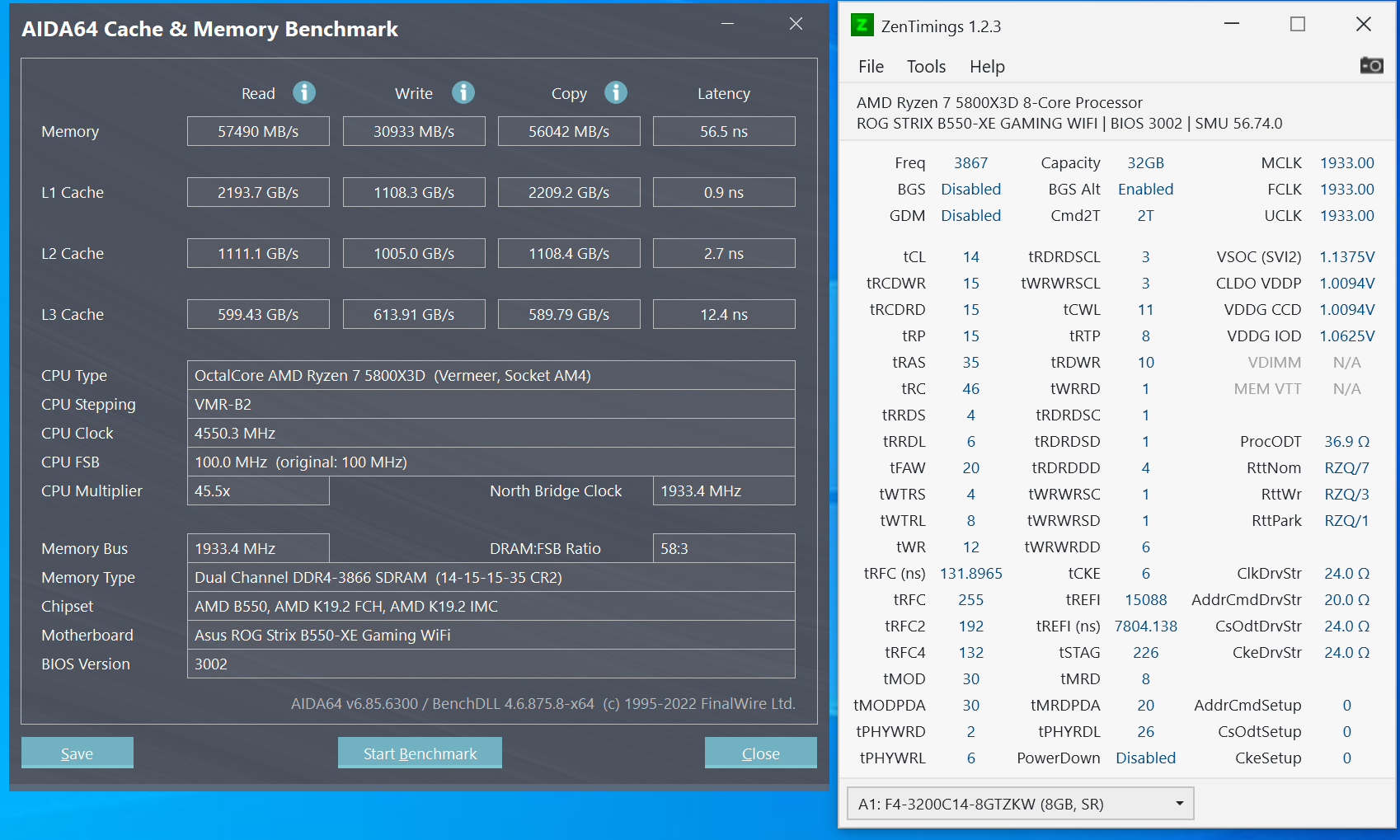
Task: Minimize the ZenTimings window
Action: 1232,24
